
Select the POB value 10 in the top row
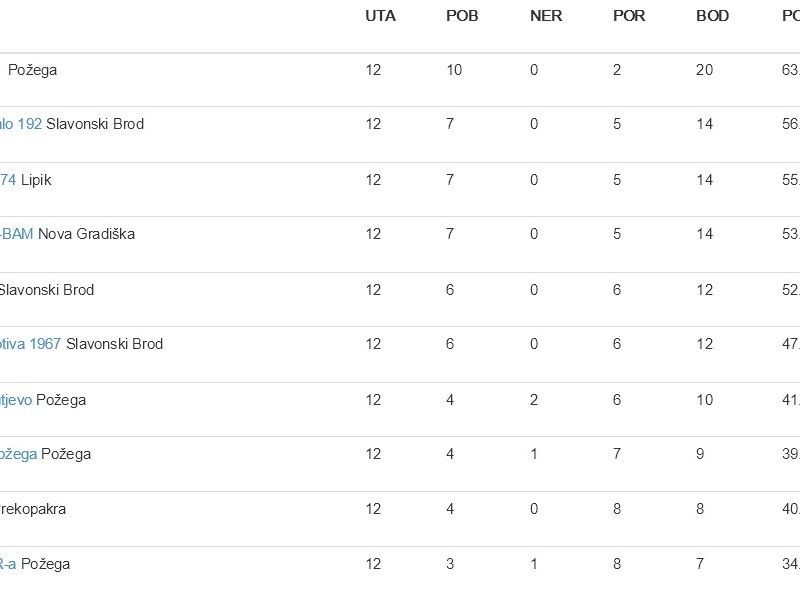pyautogui.click(x=454, y=70)
